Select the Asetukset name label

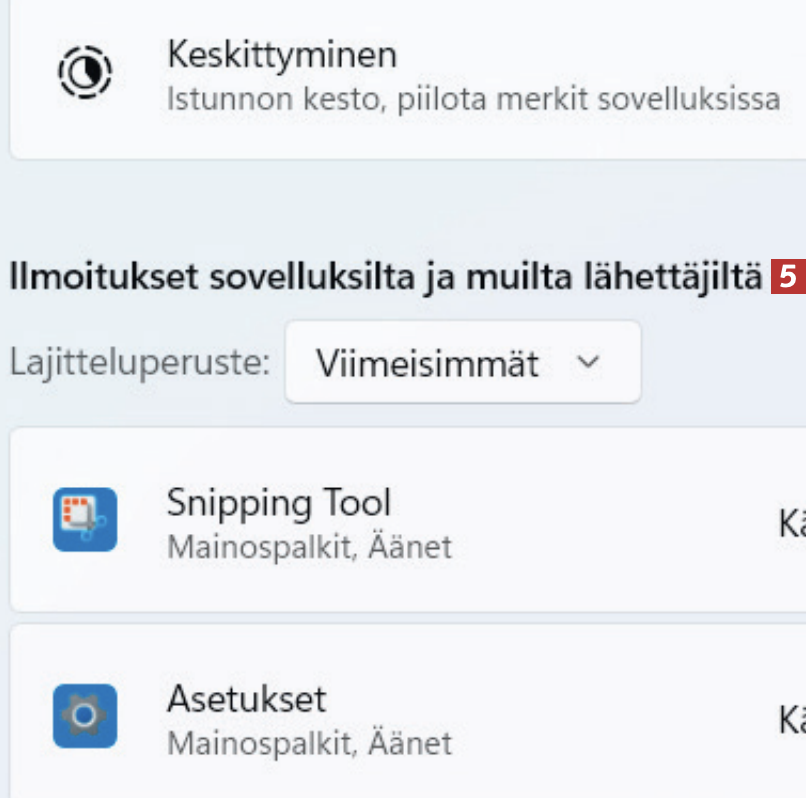click(247, 698)
